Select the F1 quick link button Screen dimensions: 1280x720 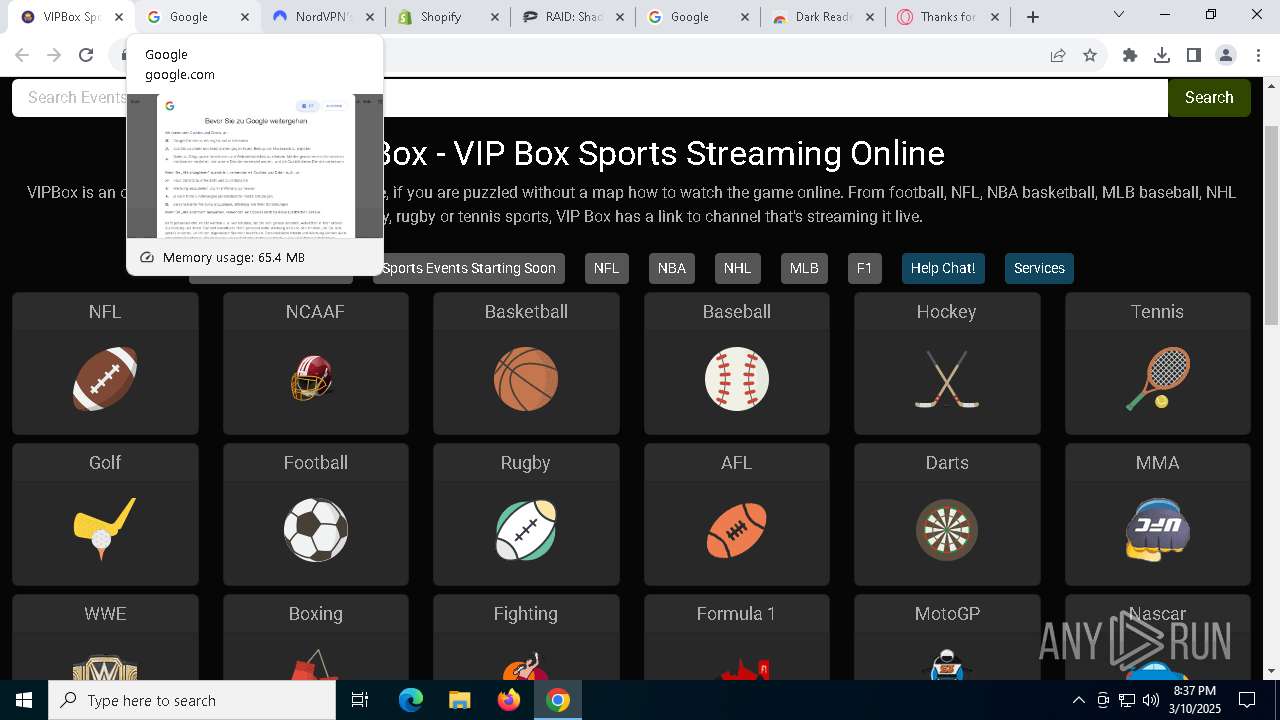865,268
